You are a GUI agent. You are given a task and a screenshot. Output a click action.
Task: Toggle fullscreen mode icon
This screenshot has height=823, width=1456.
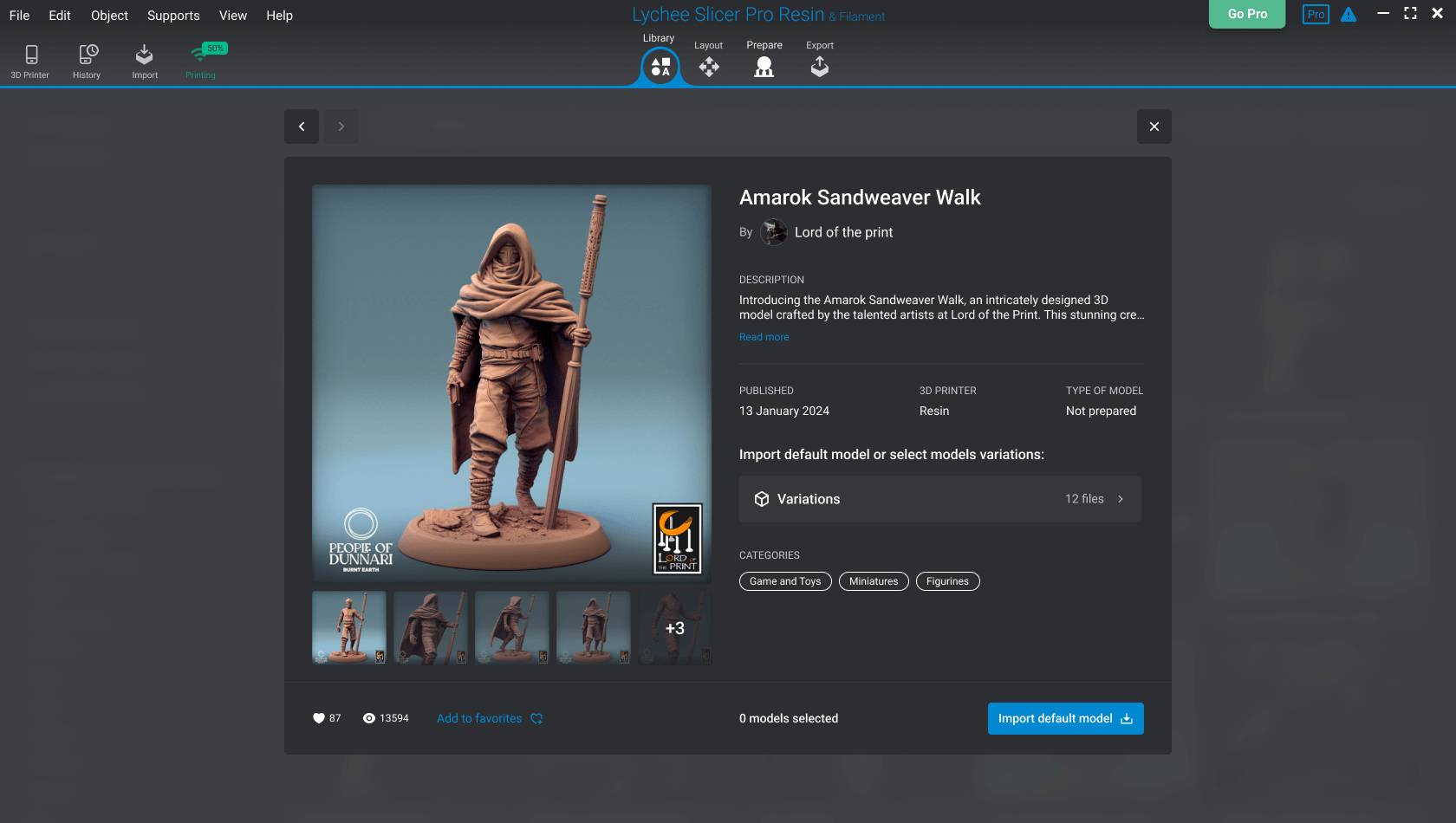pos(1411,13)
